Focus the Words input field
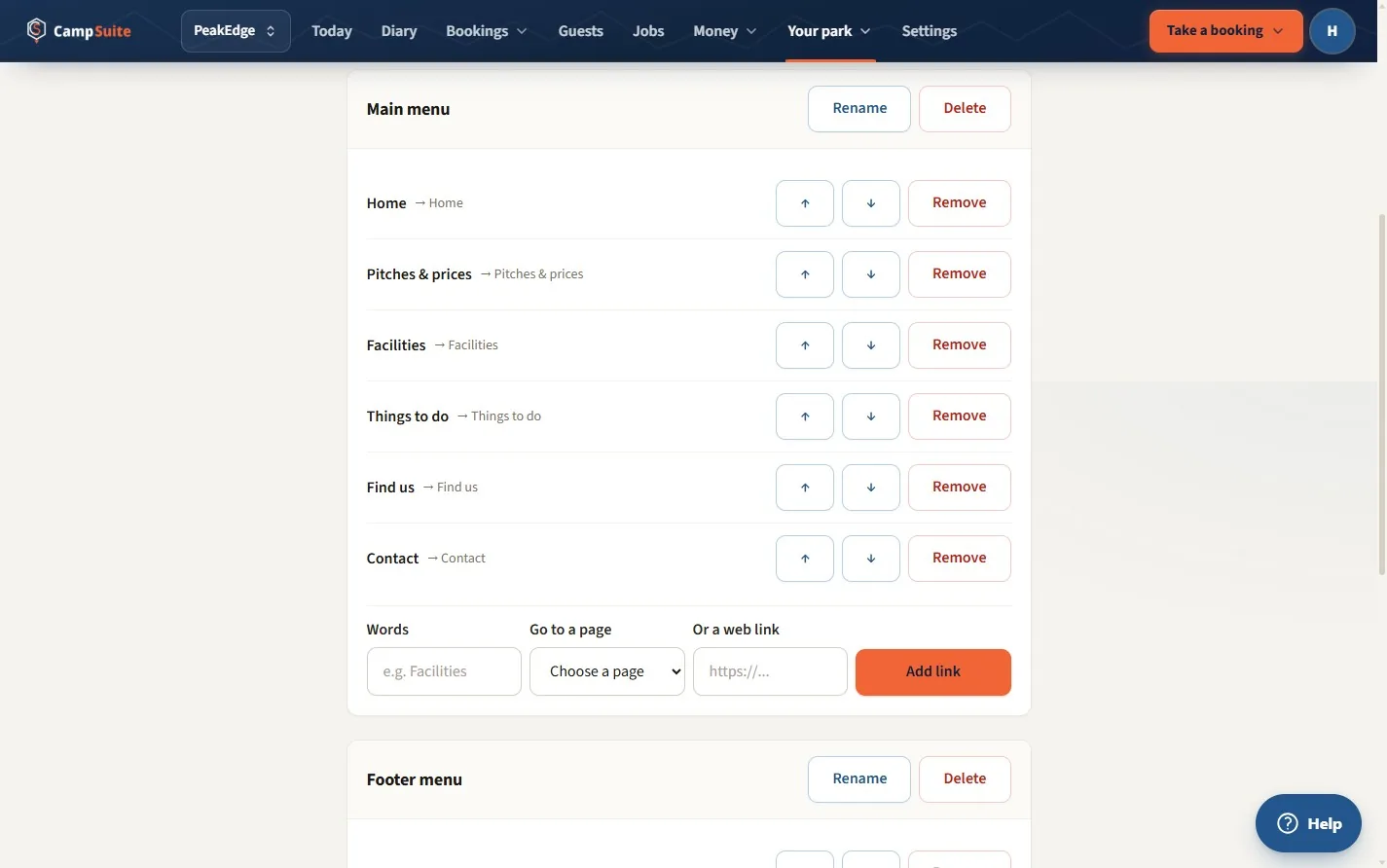Screen dimensions: 1387x868 click(x=444, y=671)
